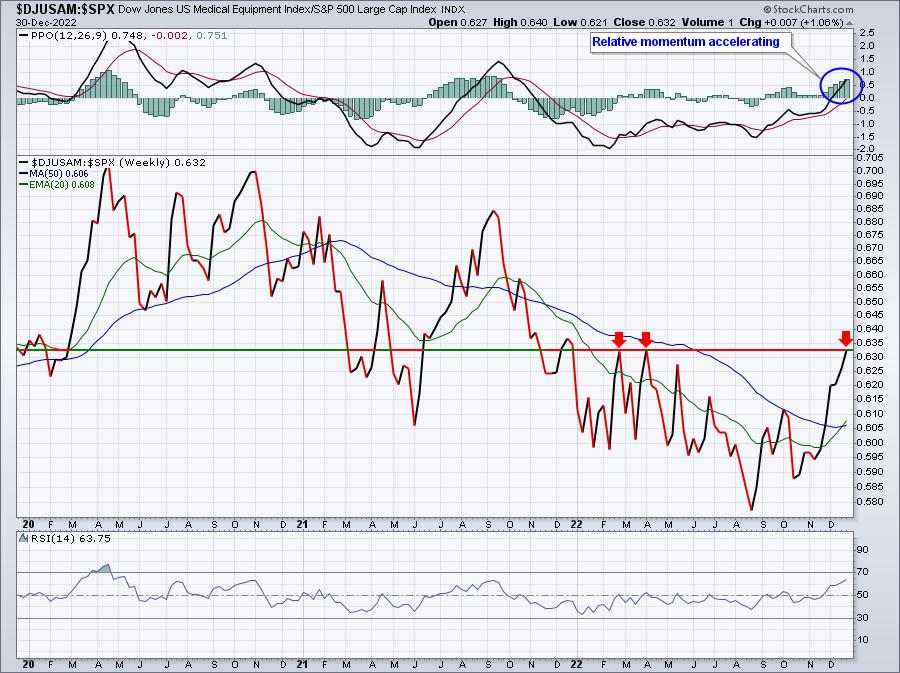Click the middle red down arrow marker

646,339
